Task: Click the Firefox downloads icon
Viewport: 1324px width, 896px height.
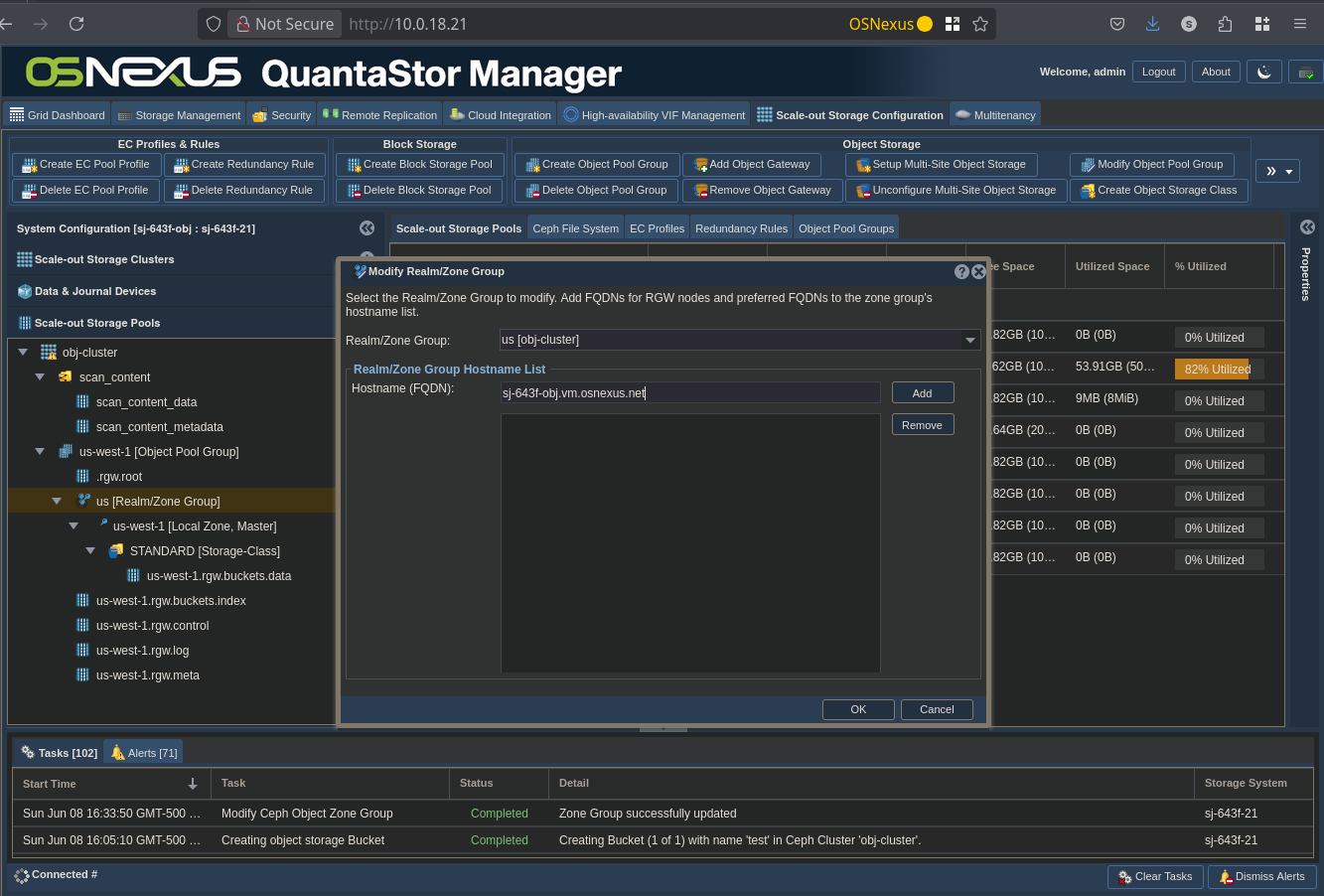Action: click(1152, 24)
